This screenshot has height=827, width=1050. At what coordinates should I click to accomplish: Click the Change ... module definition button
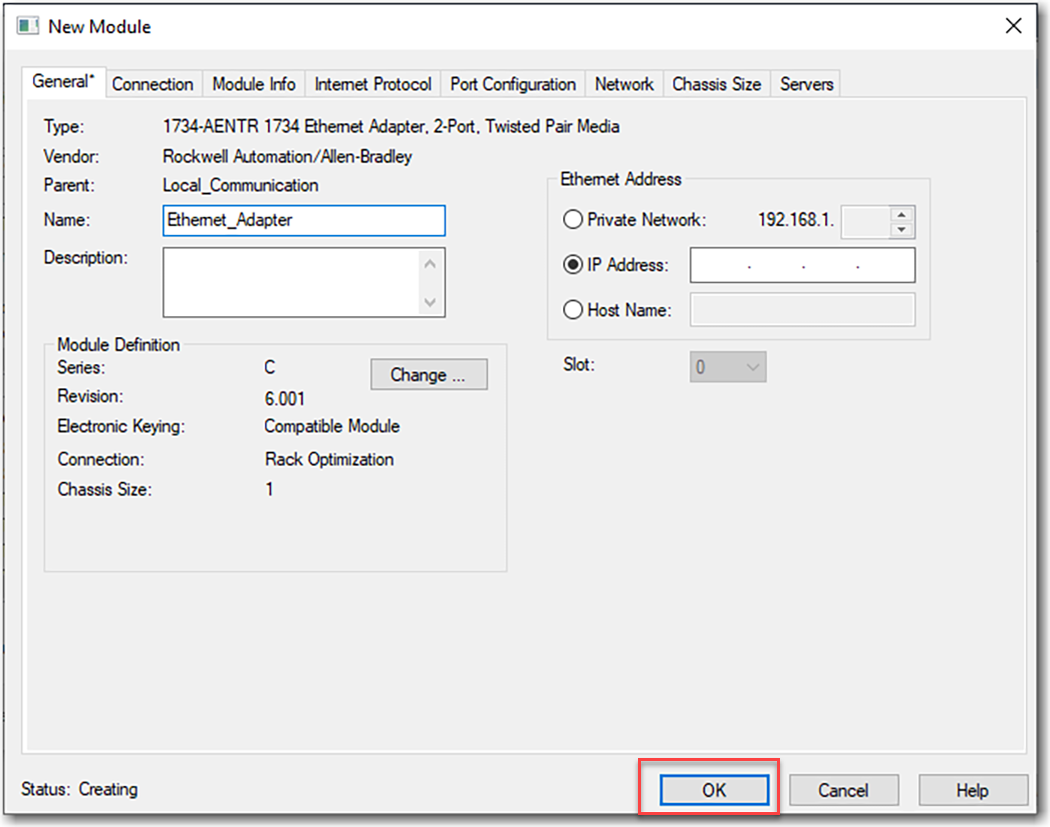coord(429,374)
